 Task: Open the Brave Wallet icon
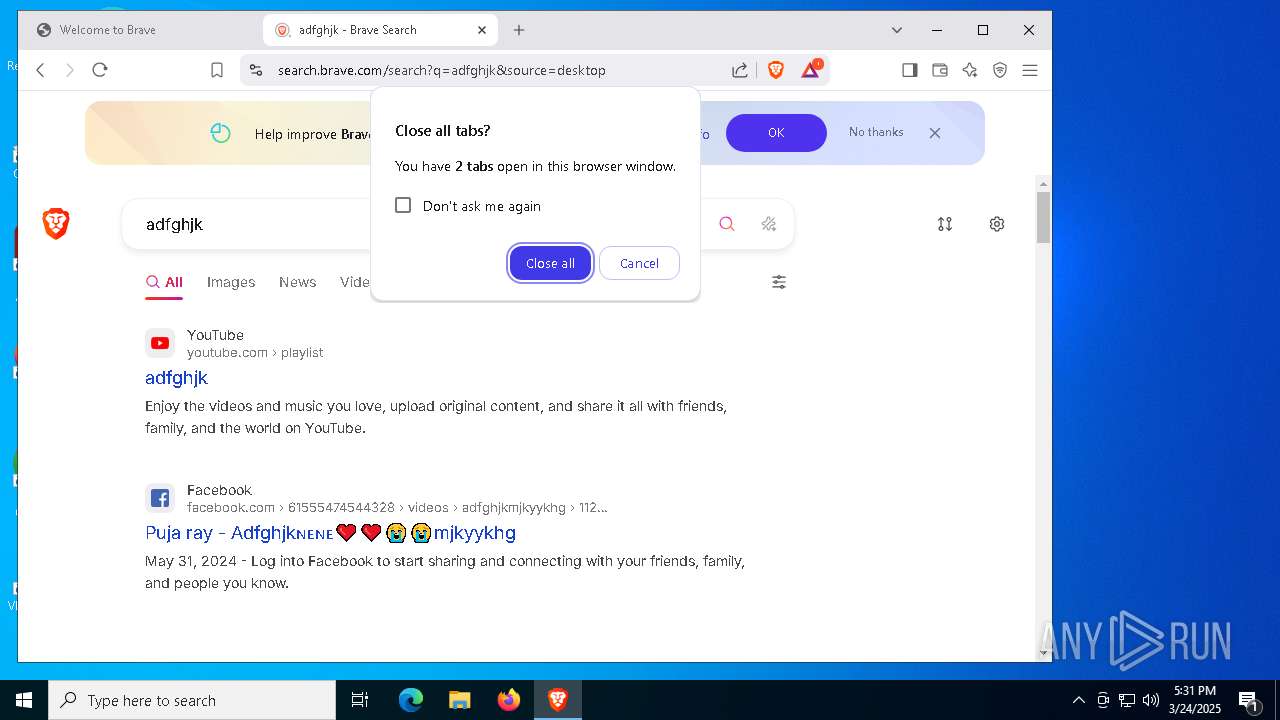point(940,70)
